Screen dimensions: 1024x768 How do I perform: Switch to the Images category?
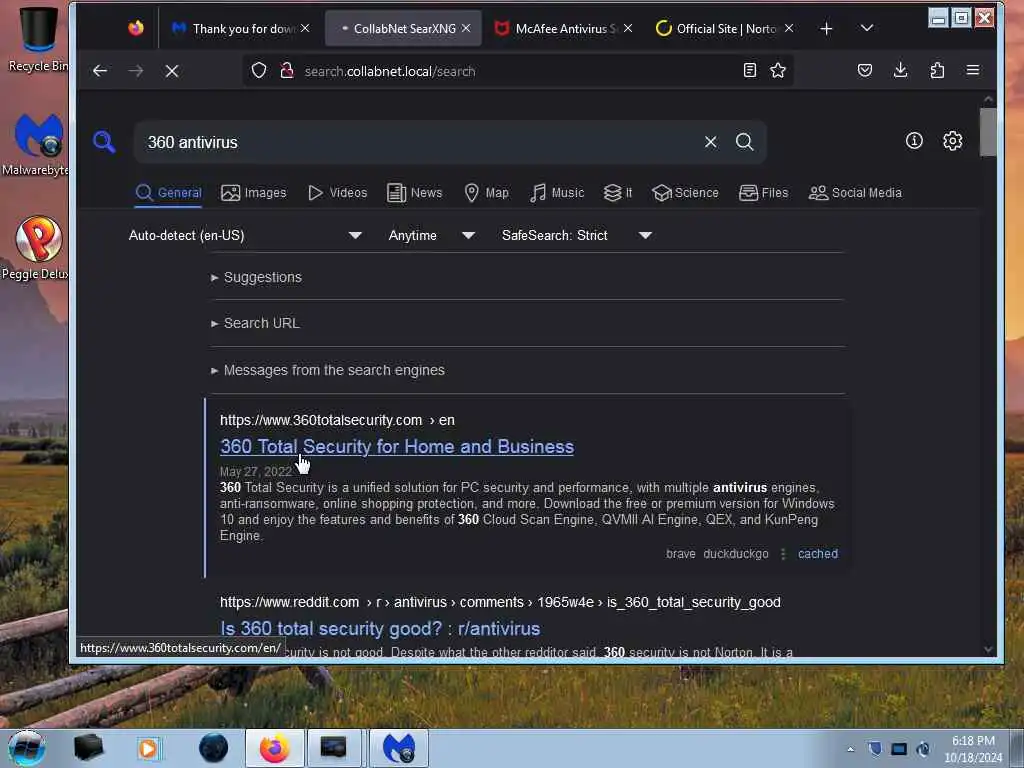[x=253, y=193]
